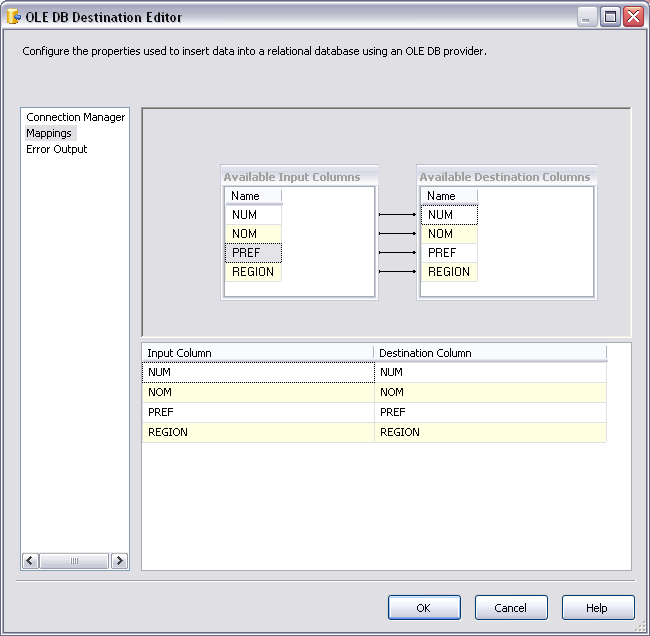The width and height of the screenshot is (650, 636).
Task: Select NOM in Available Destination Columns
Action: point(449,234)
